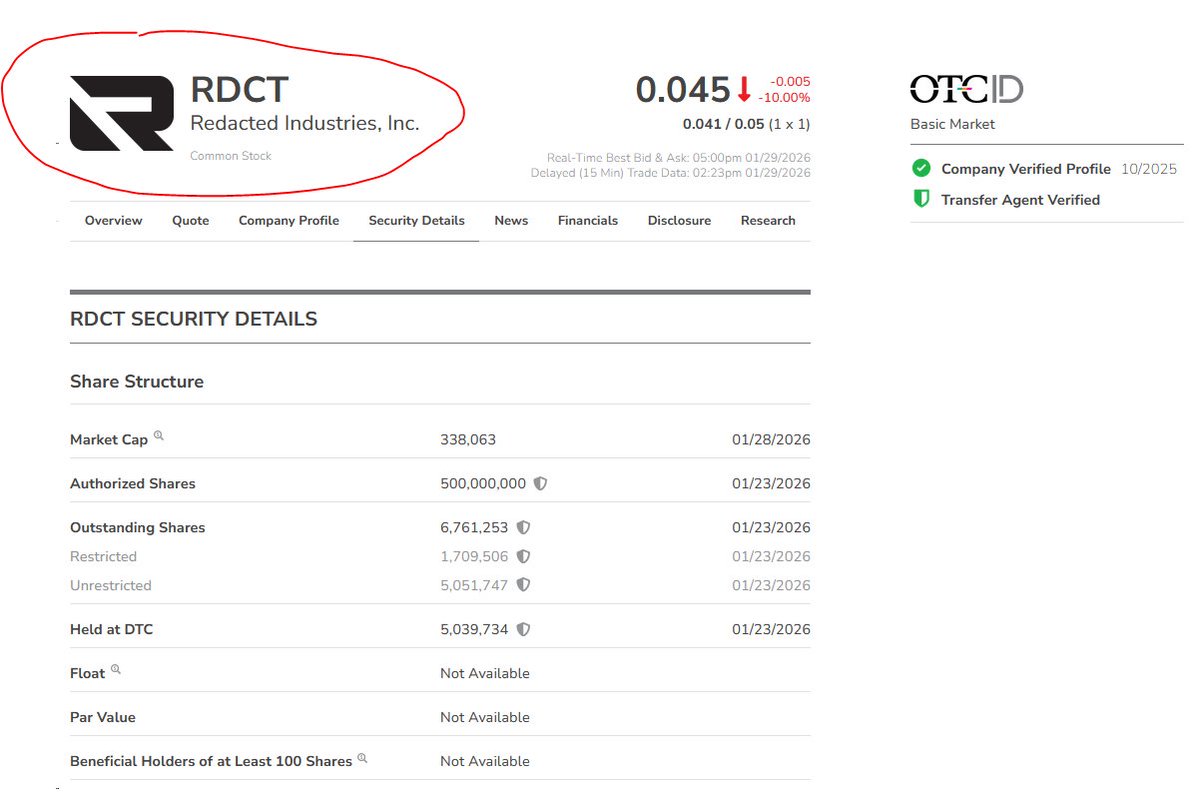The height and width of the screenshot is (793, 1200).
Task: Switch to the Quote tab
Action: pos(190,220)
